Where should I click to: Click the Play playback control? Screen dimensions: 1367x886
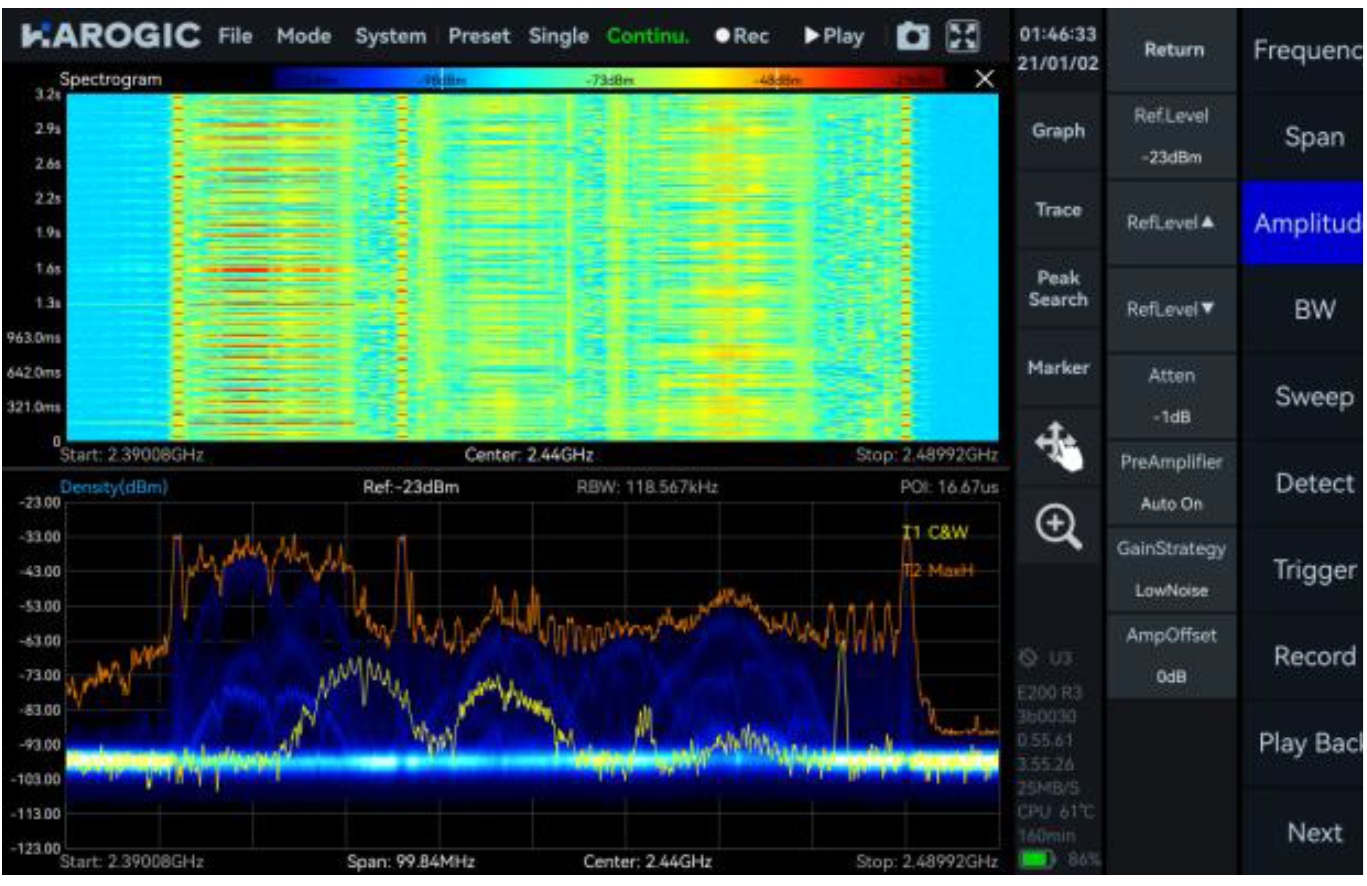(834, 36)
